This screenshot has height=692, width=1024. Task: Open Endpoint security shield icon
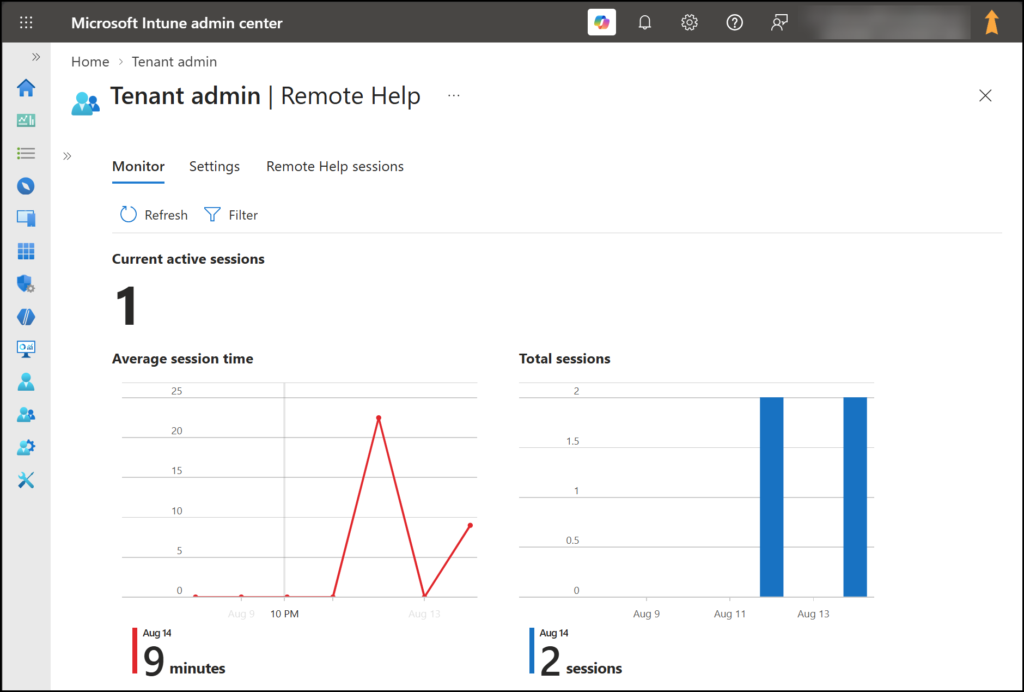(26, 283)
